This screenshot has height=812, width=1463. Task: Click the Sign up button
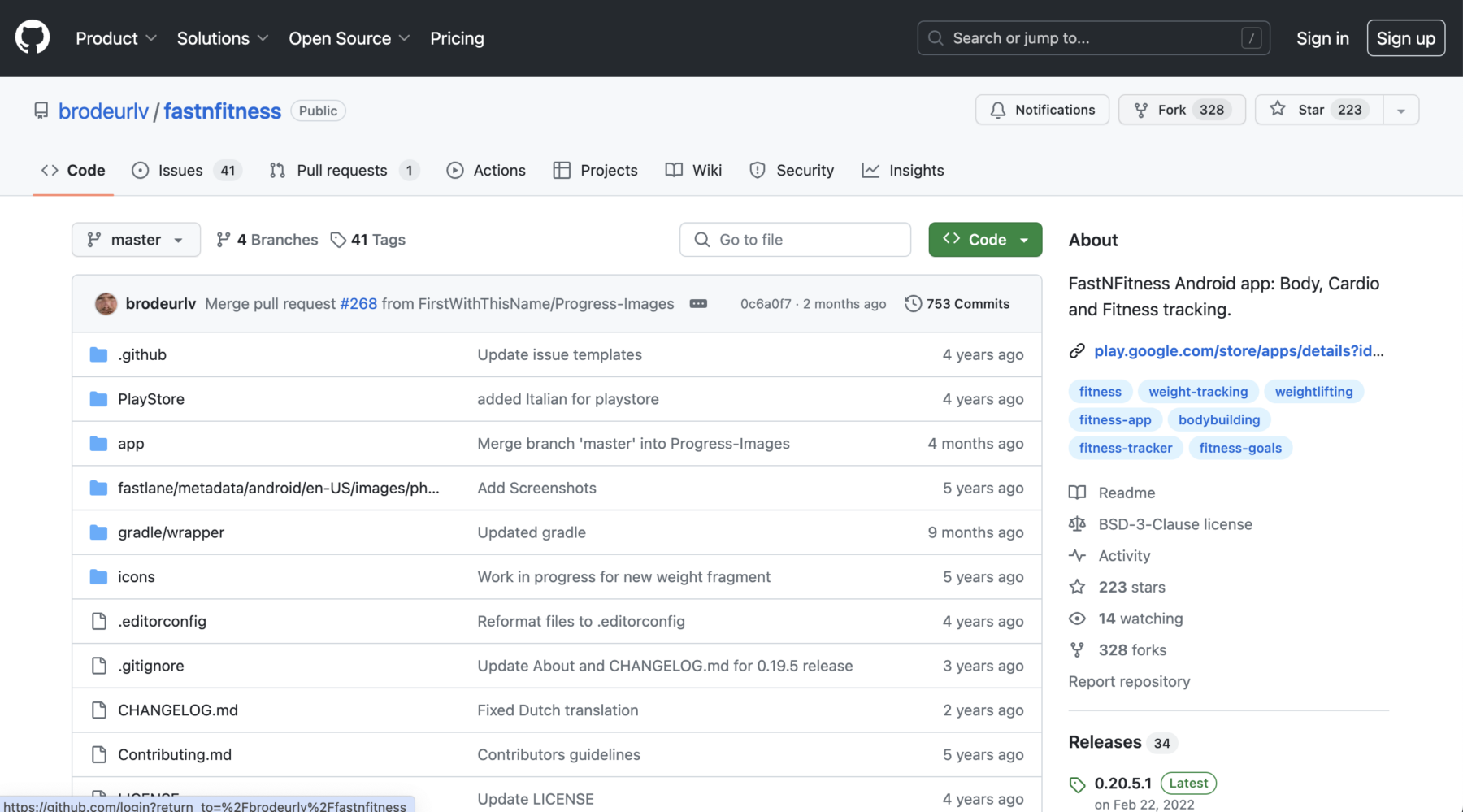pos(1405,38)
